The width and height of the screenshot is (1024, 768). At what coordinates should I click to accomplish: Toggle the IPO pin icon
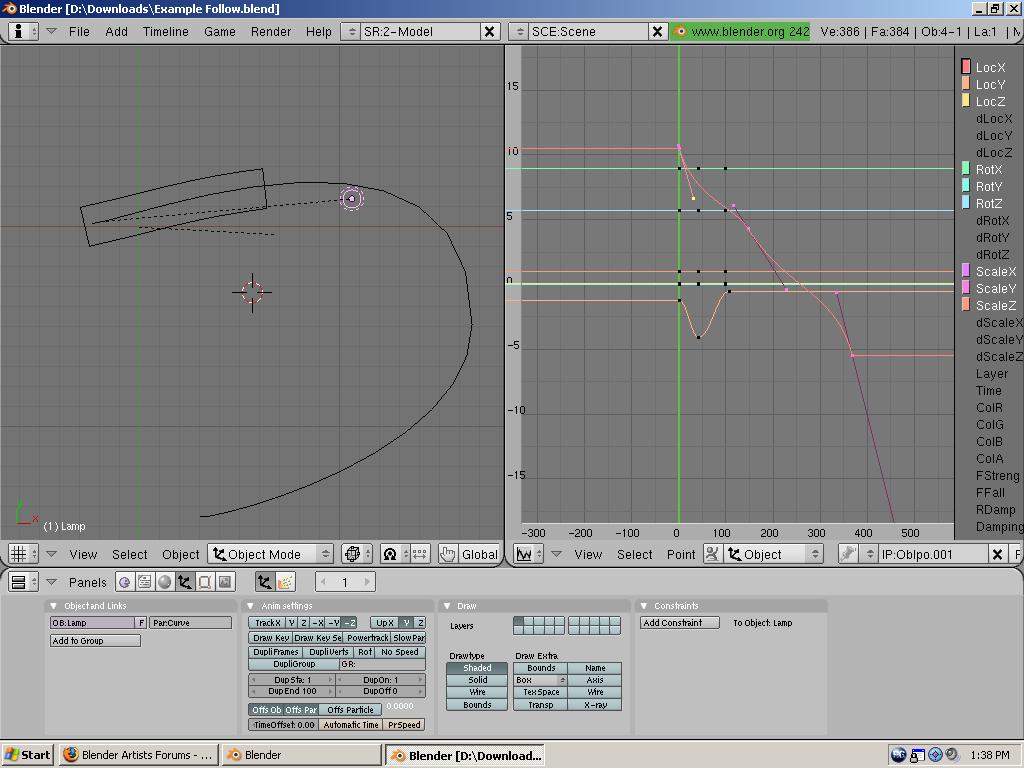click(848, 554)
